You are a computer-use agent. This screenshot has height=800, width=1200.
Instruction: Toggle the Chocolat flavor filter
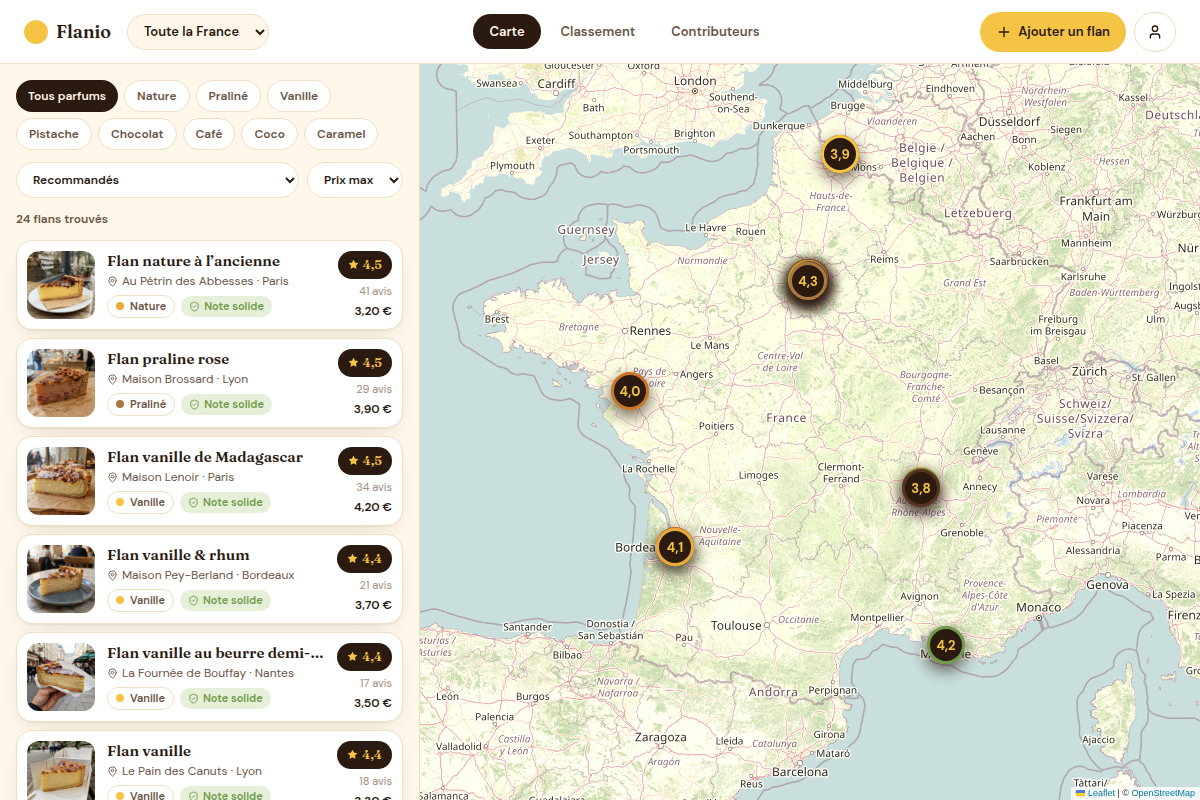click(137, 134)
